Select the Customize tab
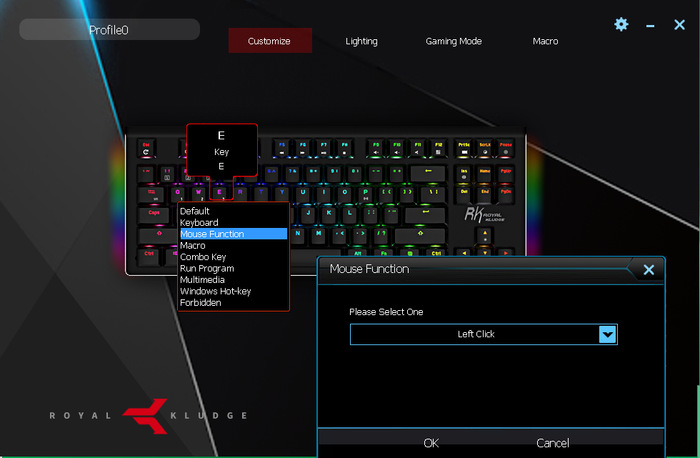Viewport: 700px width, 458px height. 269,41
